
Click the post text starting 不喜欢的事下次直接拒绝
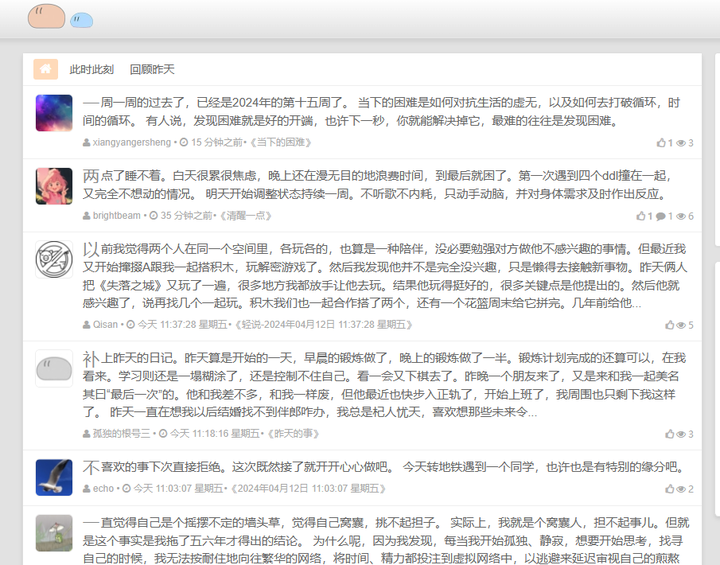pyautogui.click(x=383, y=467)
